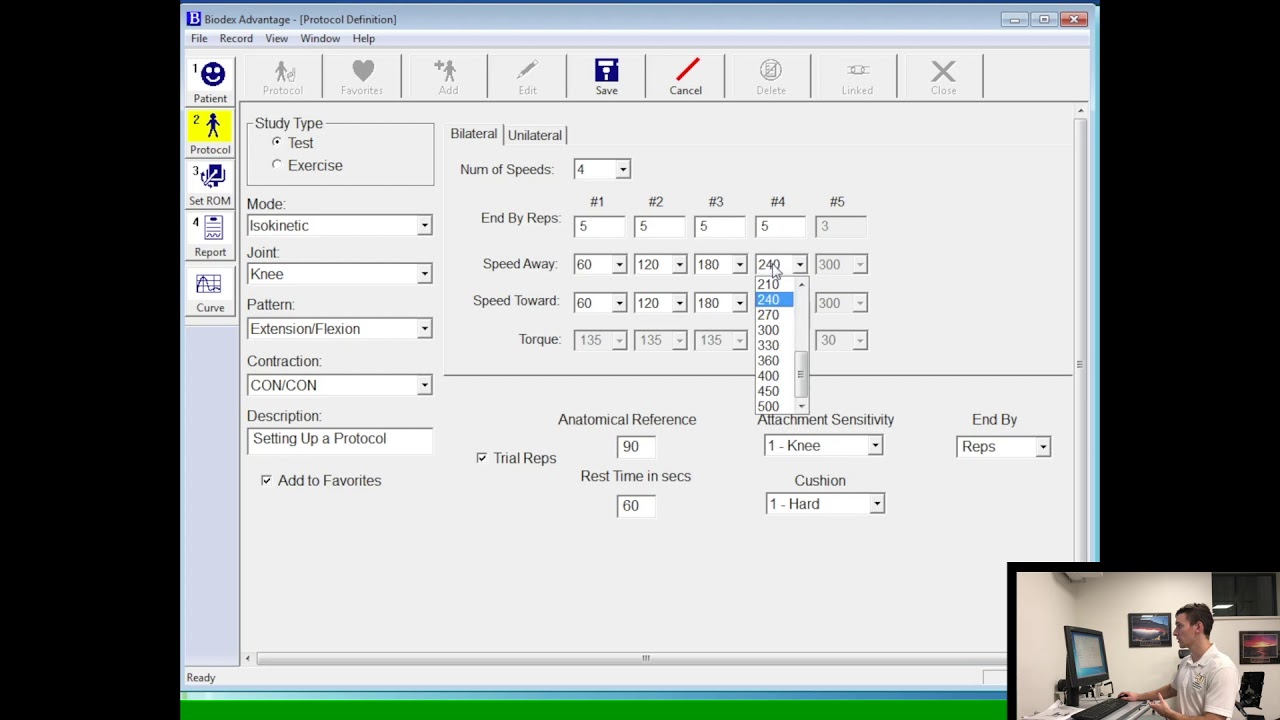Open the Report sidebar icon
The width and height of the screenshot is (1280, 720).
[x=210, y=236]
